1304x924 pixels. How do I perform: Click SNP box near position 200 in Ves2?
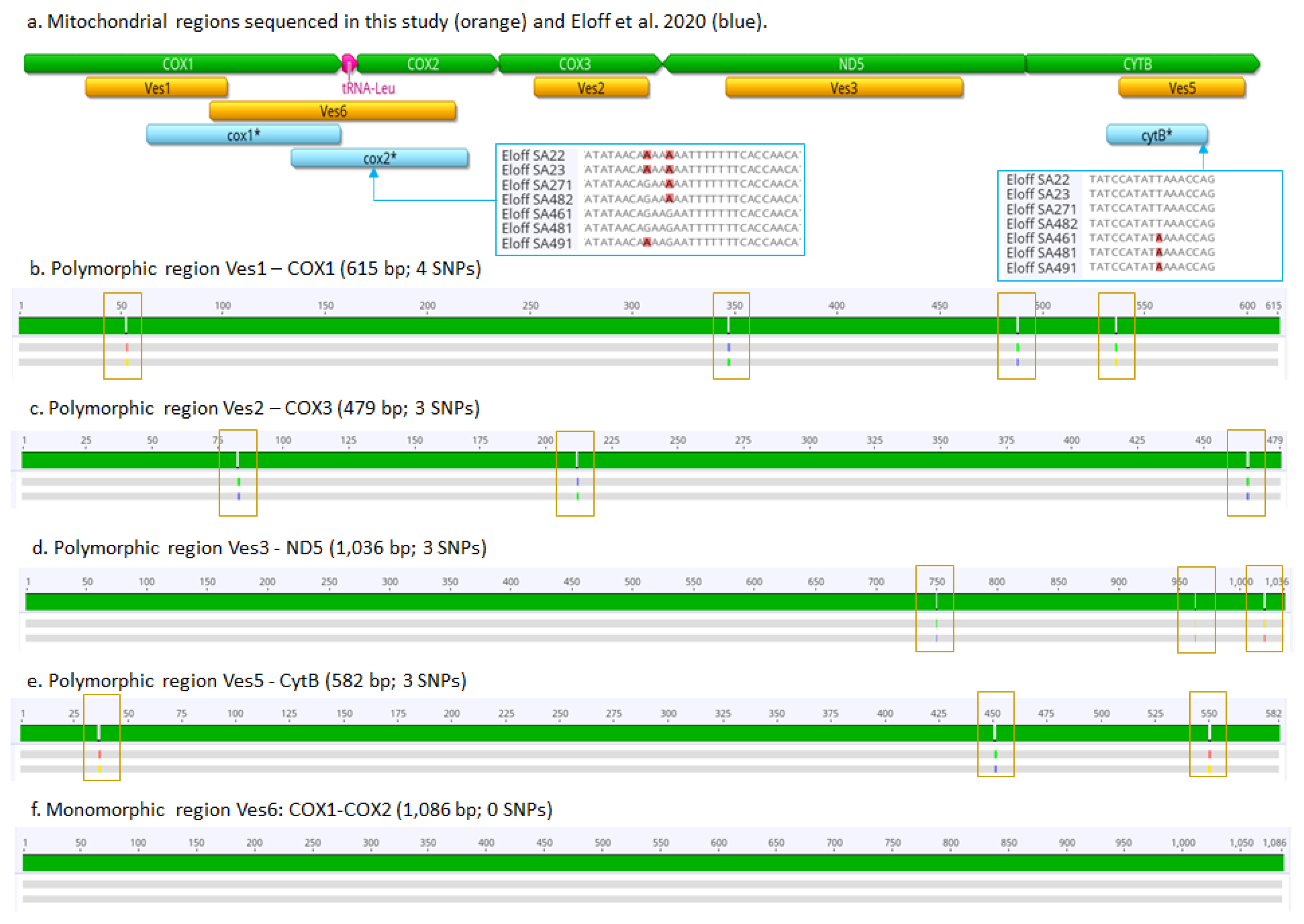[575, 473]
